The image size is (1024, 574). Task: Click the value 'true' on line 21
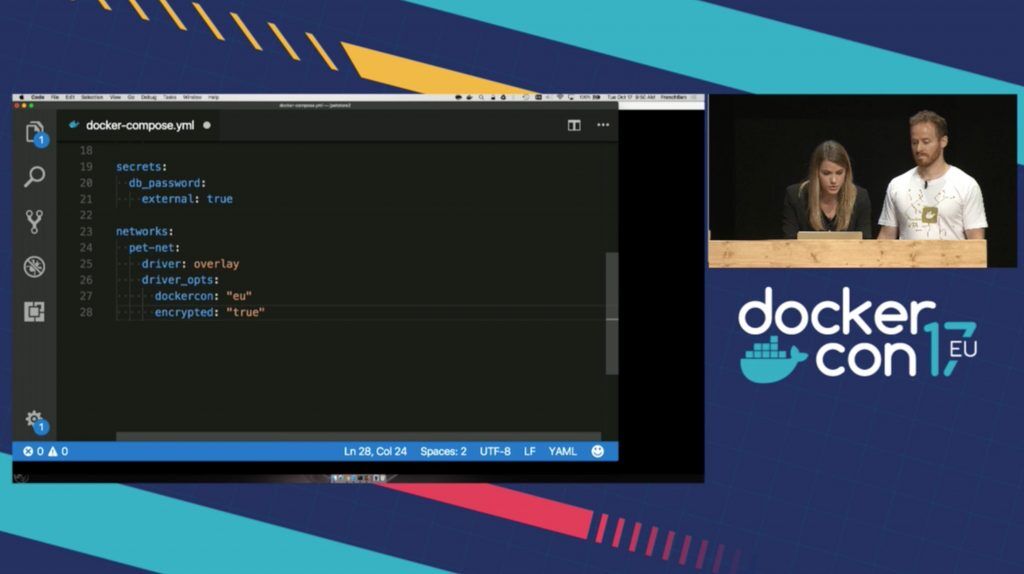220,199
